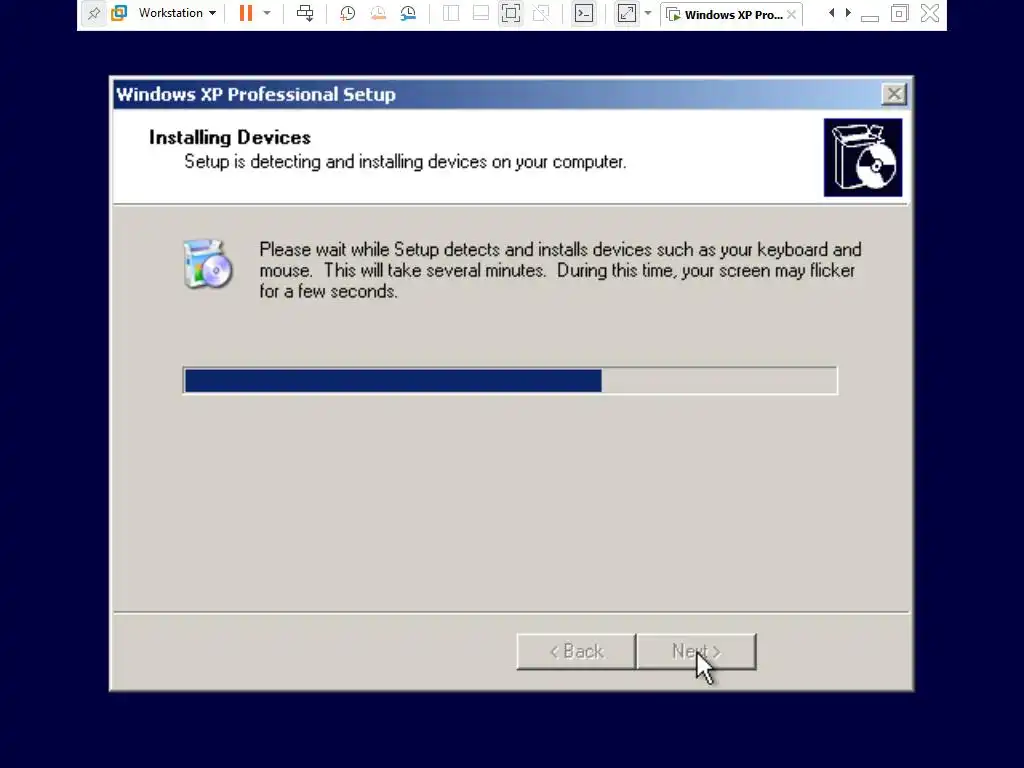Click the setup box graphic in header
The height and width of the screenshot is (768, 1024).
click(x=863, y=157)
